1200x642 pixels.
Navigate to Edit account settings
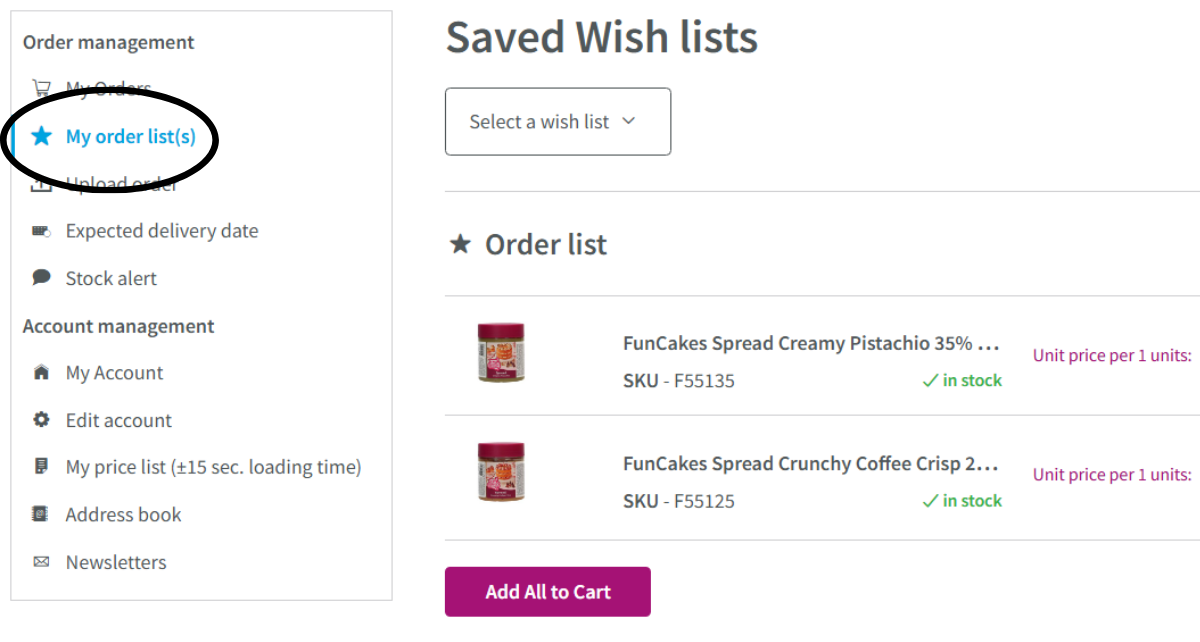point(119,421)
